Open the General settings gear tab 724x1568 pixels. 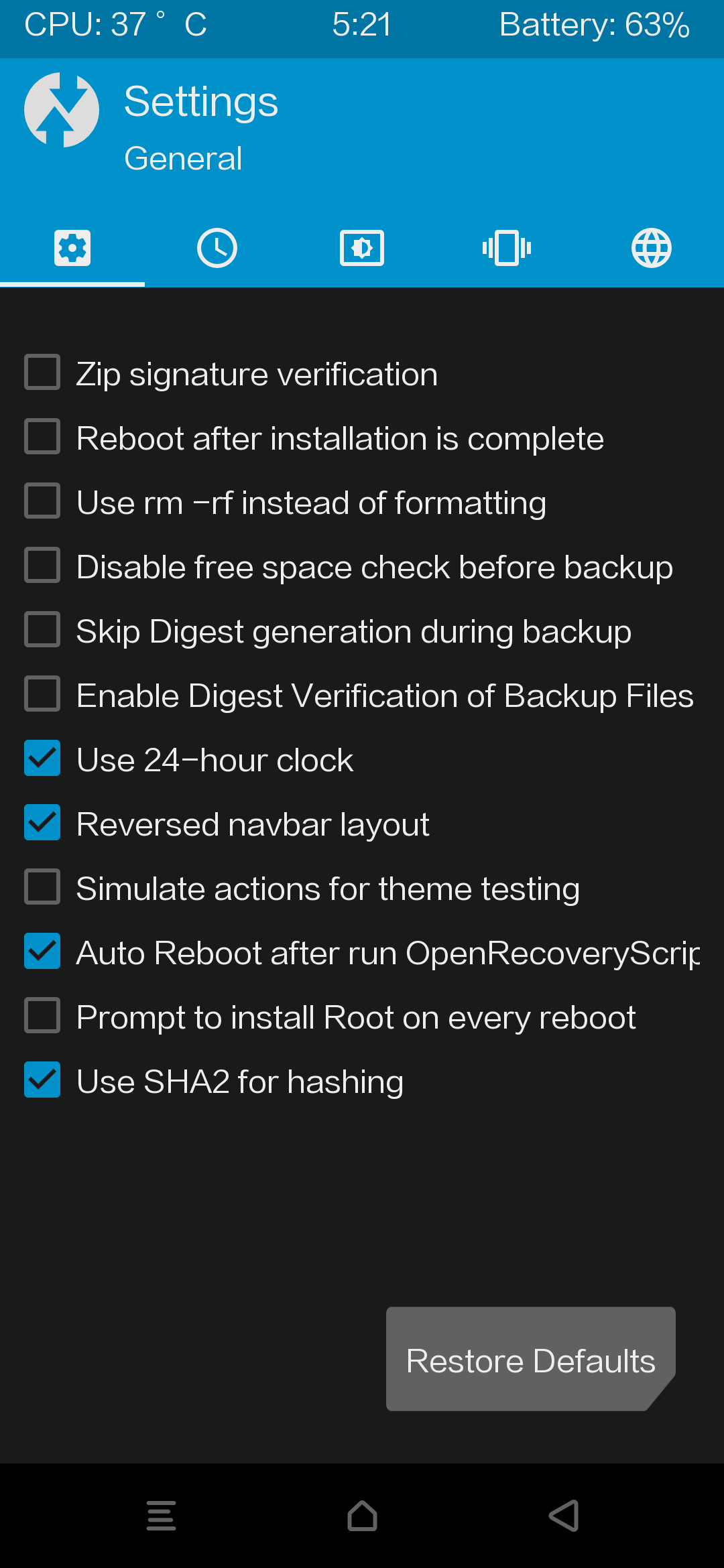click(72, 248)
